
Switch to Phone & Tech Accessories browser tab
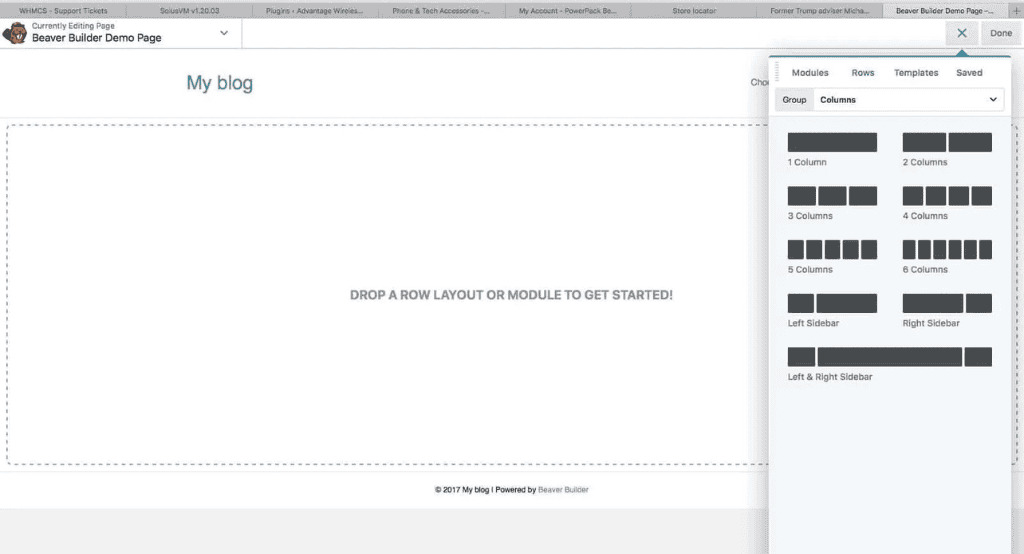point(441,10)
